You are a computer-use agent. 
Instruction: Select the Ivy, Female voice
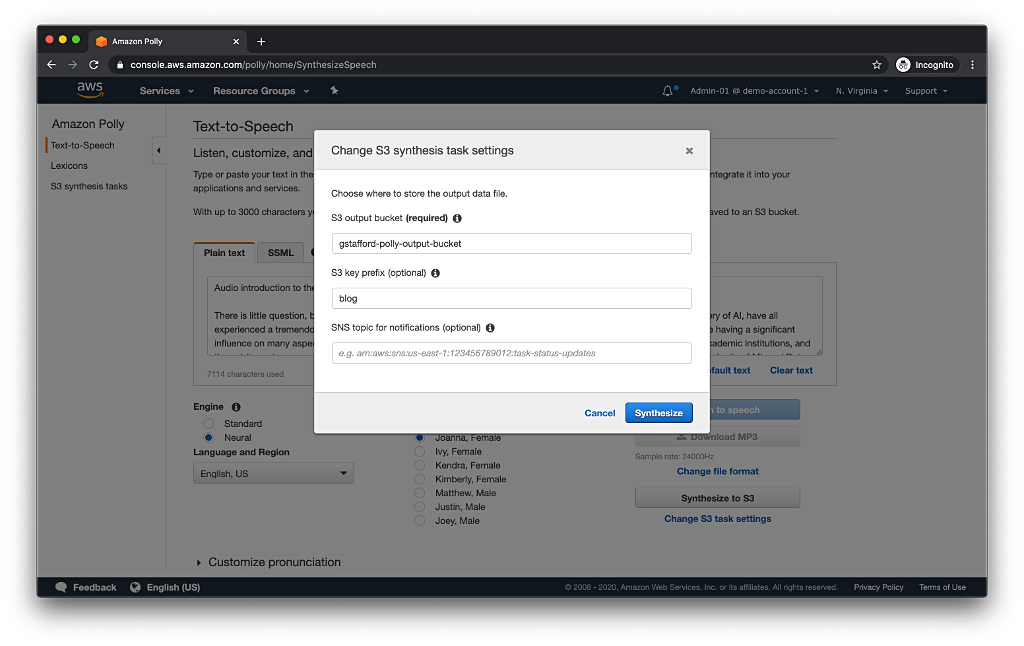click(420, 451)
